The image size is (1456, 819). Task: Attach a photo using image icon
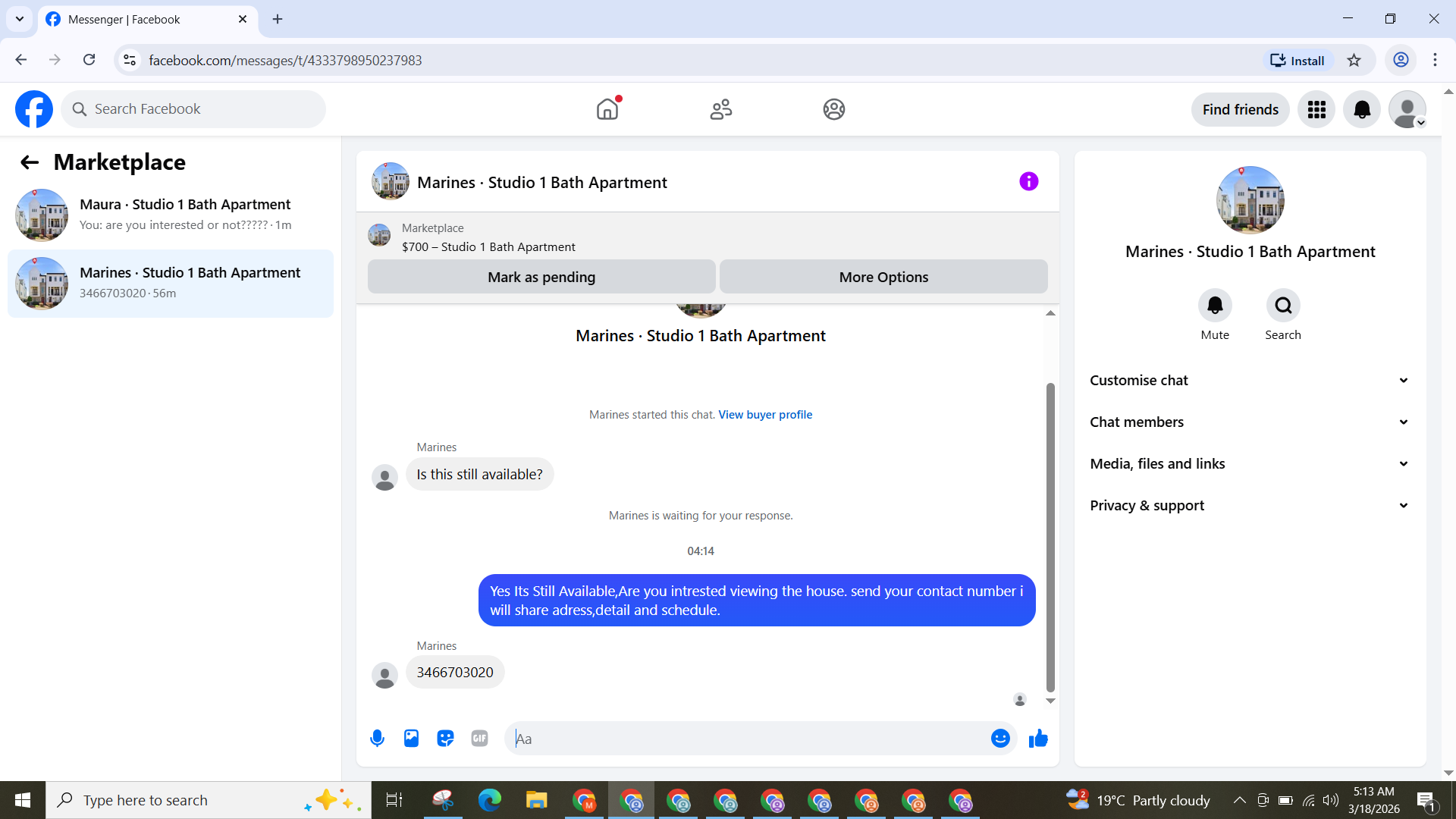(411, 738)
